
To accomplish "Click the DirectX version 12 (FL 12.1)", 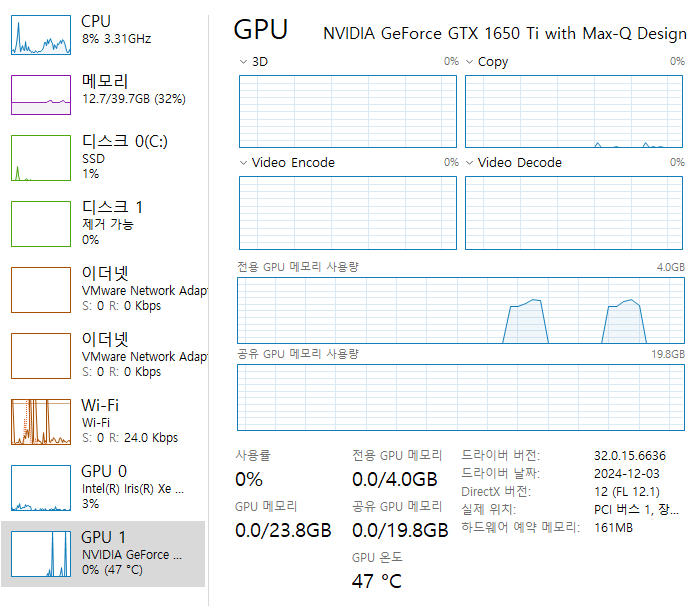I will pyautogui.click(x=627, y=492).
